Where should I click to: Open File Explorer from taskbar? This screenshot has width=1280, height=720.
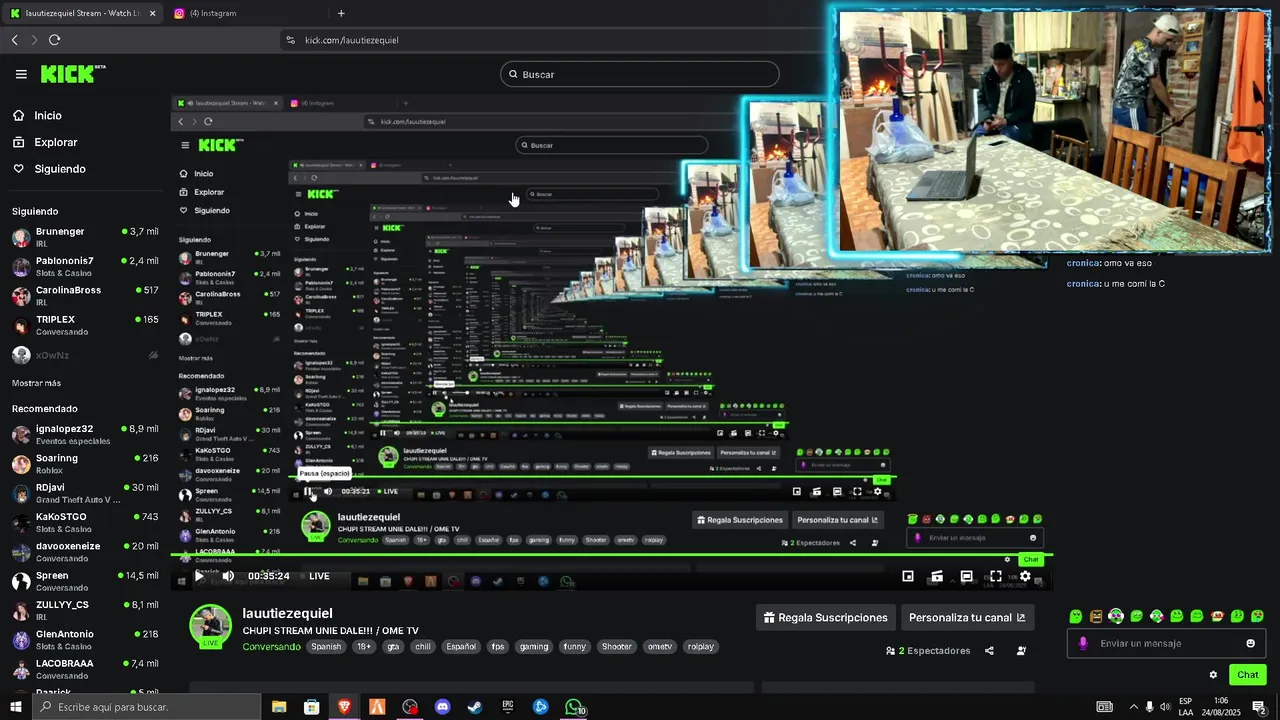(x=279, y=707)
